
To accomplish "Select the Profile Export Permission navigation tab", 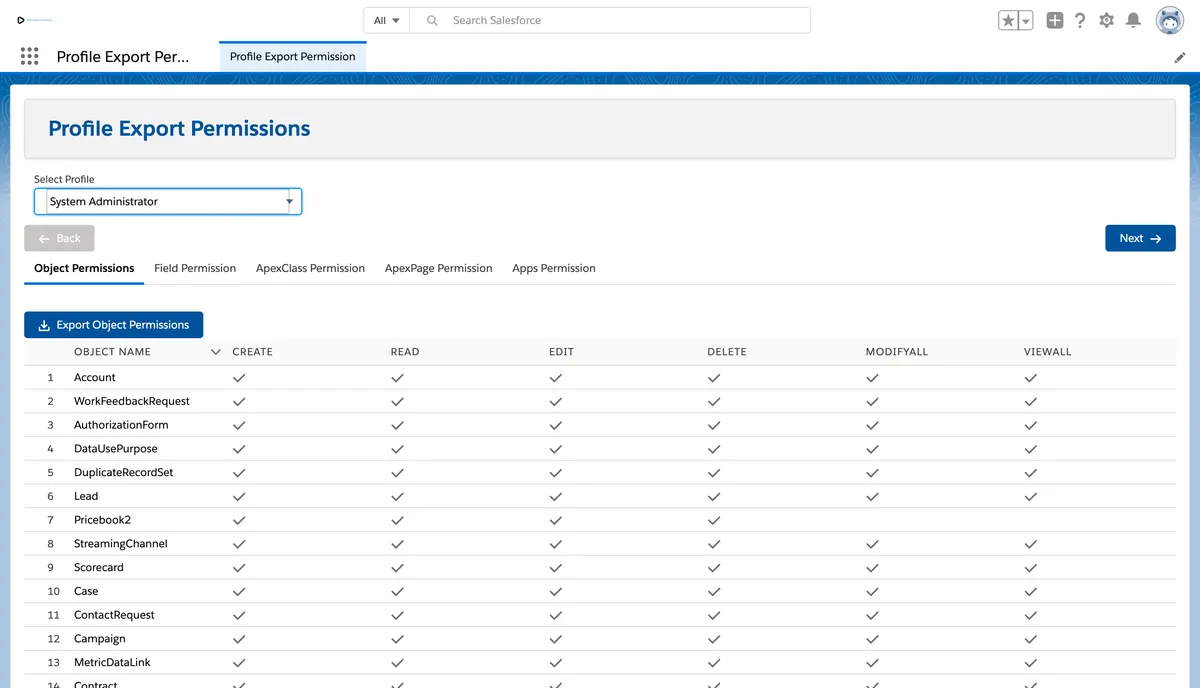I will (x=293, y=57).
